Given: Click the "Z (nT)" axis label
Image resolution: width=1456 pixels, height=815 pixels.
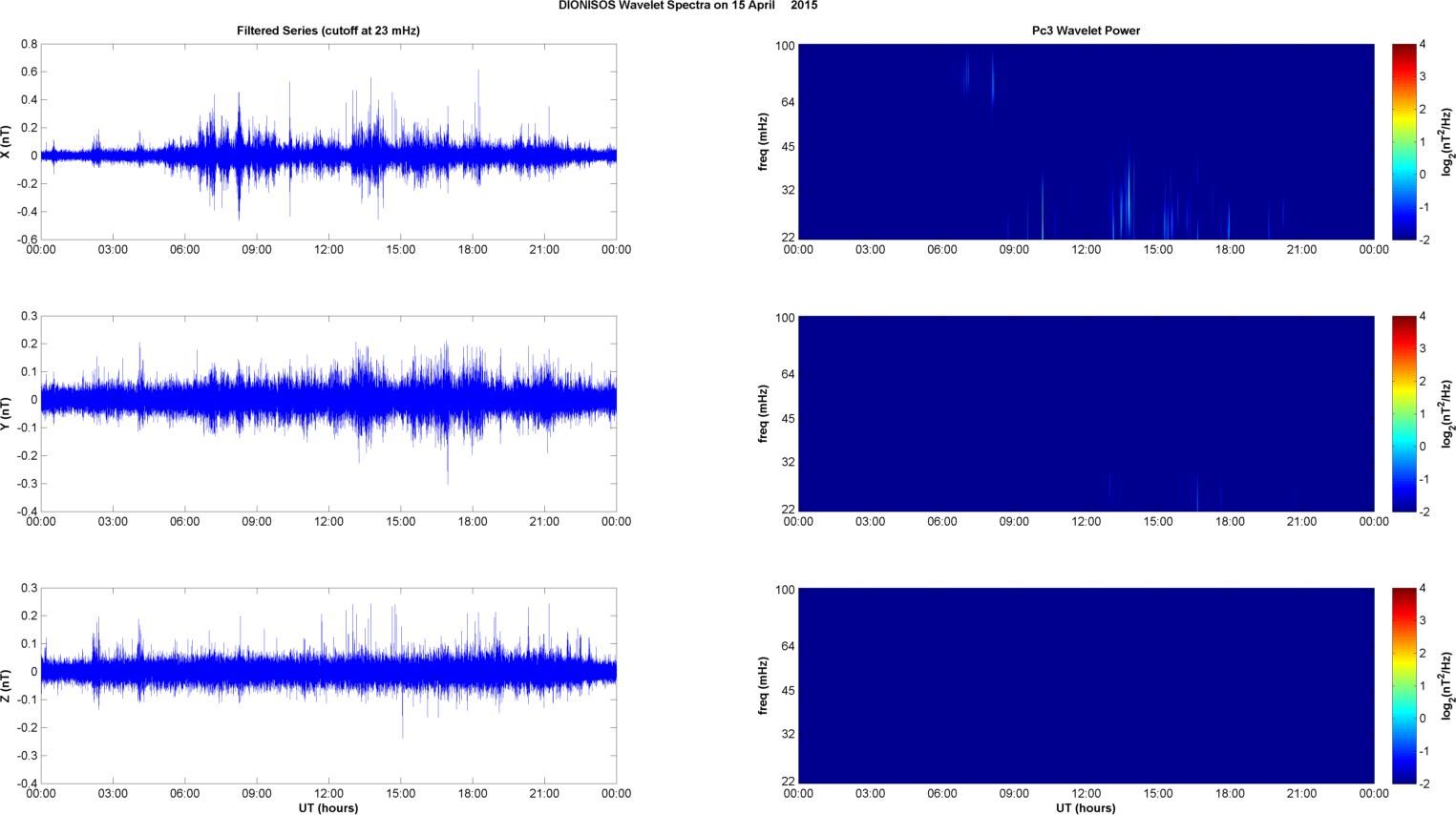Looking at the screenshot, I should point(6,685).
